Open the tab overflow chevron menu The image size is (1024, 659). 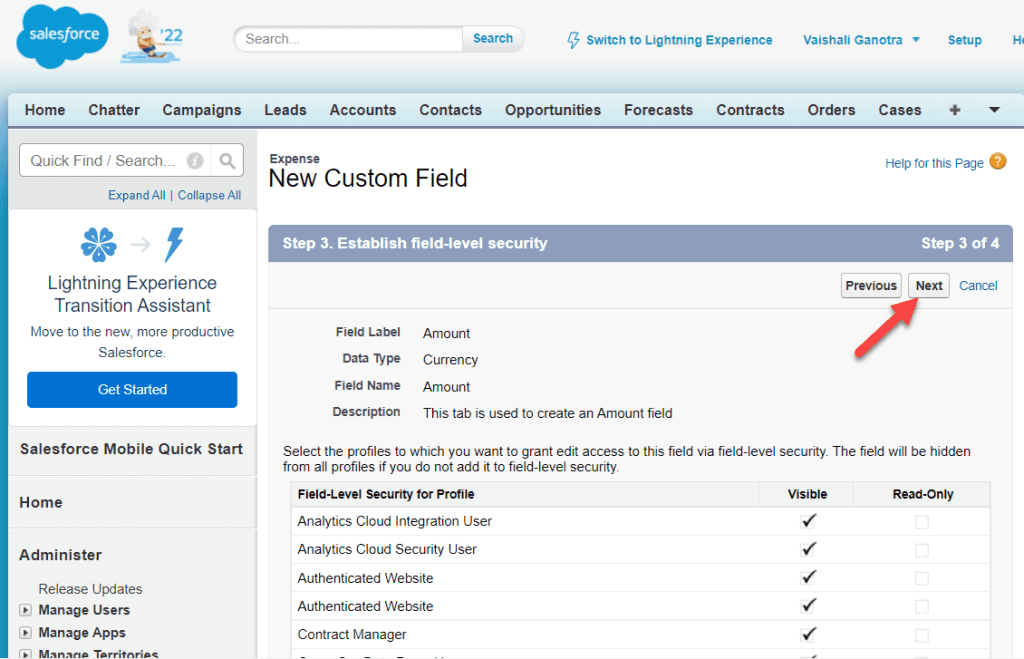[x=993, y=110]
